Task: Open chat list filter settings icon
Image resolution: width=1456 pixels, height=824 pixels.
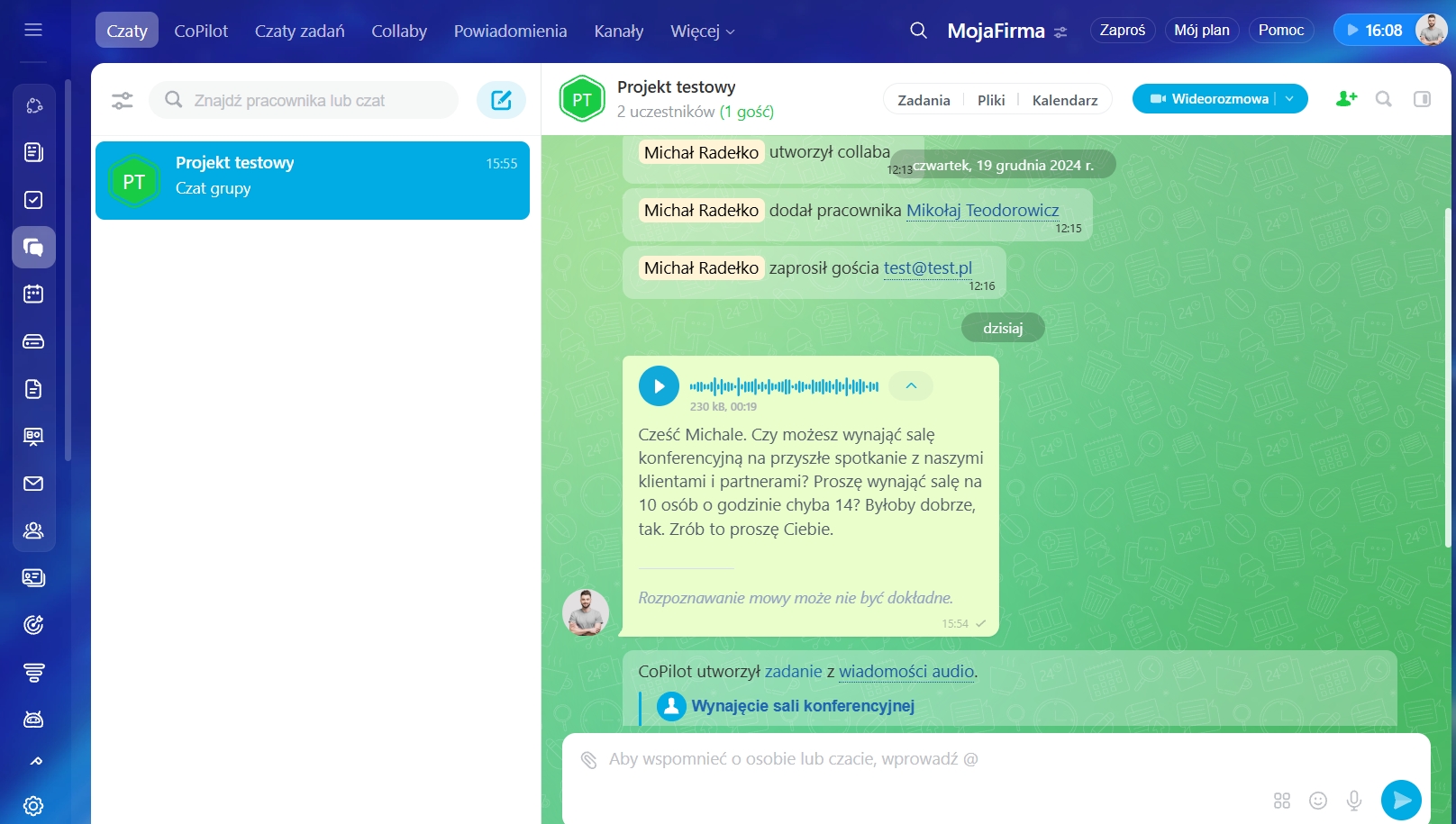Action: [123, 101]
